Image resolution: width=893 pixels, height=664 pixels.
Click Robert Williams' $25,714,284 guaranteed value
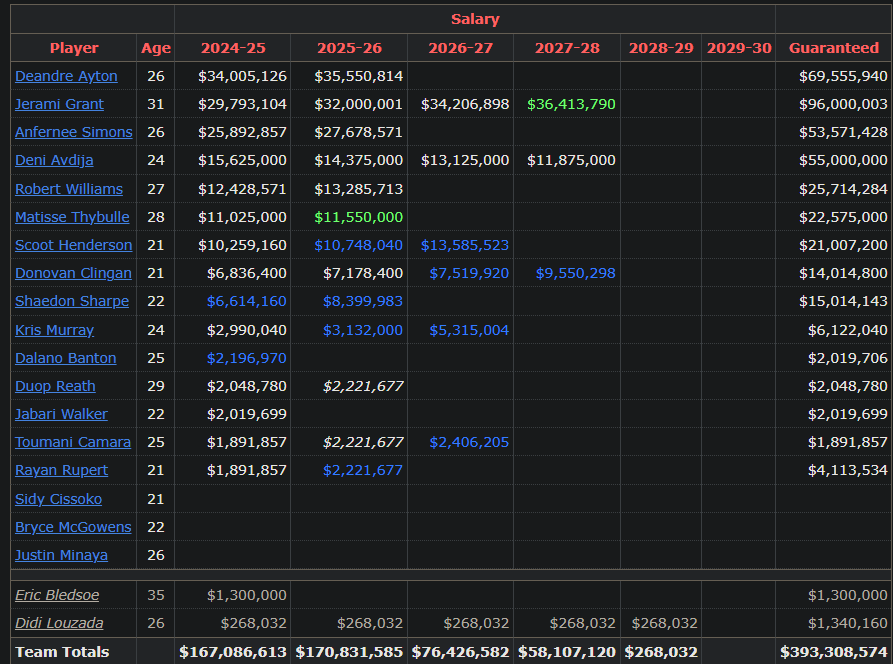[x=843, y=189]
